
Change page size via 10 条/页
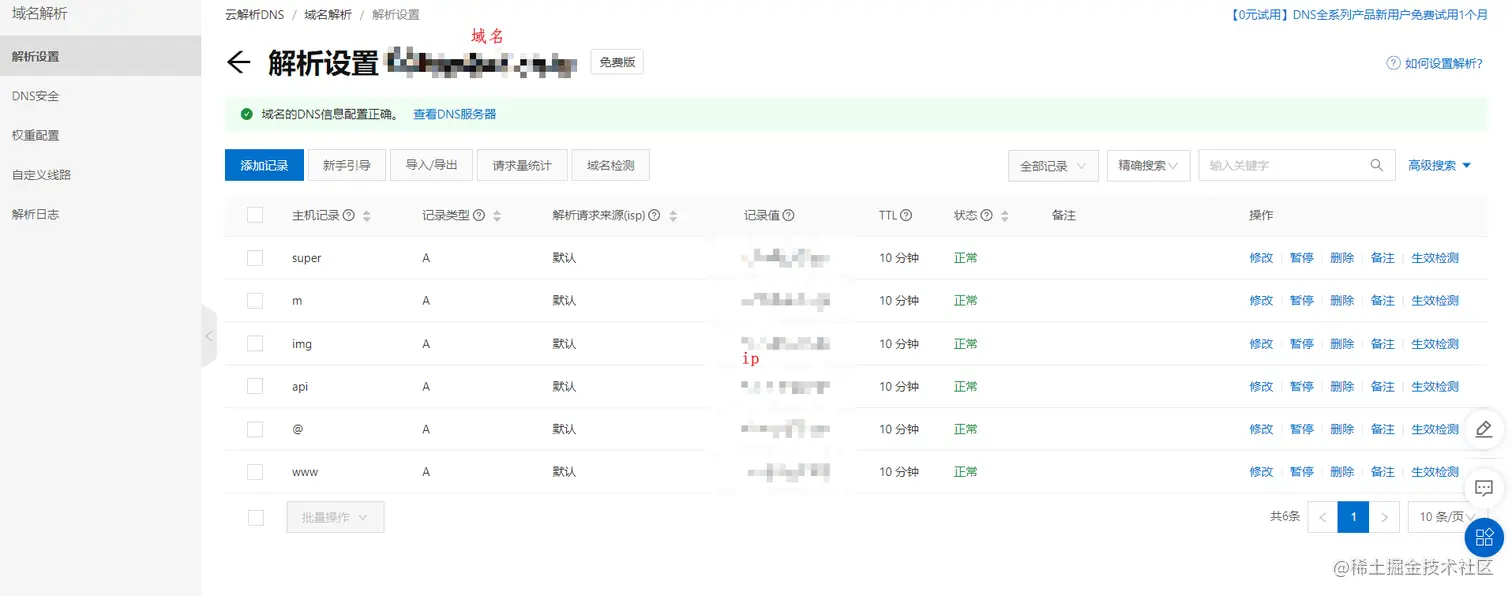pos(1447,517)
